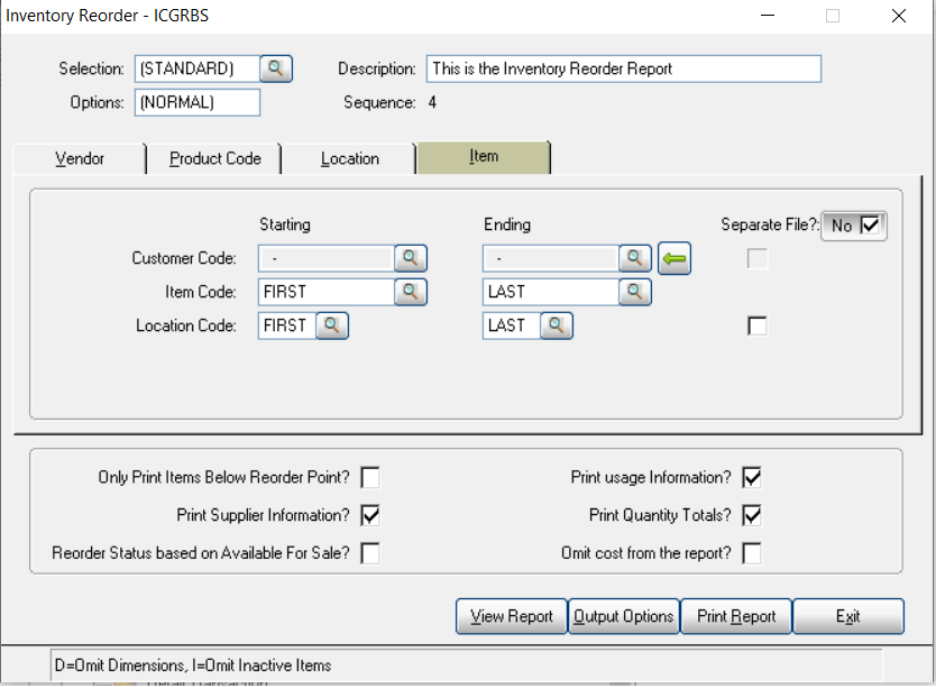Open lookup for Starting Location Code
The height and width of the screenshot is (687, 936).
tap(332, 325)
